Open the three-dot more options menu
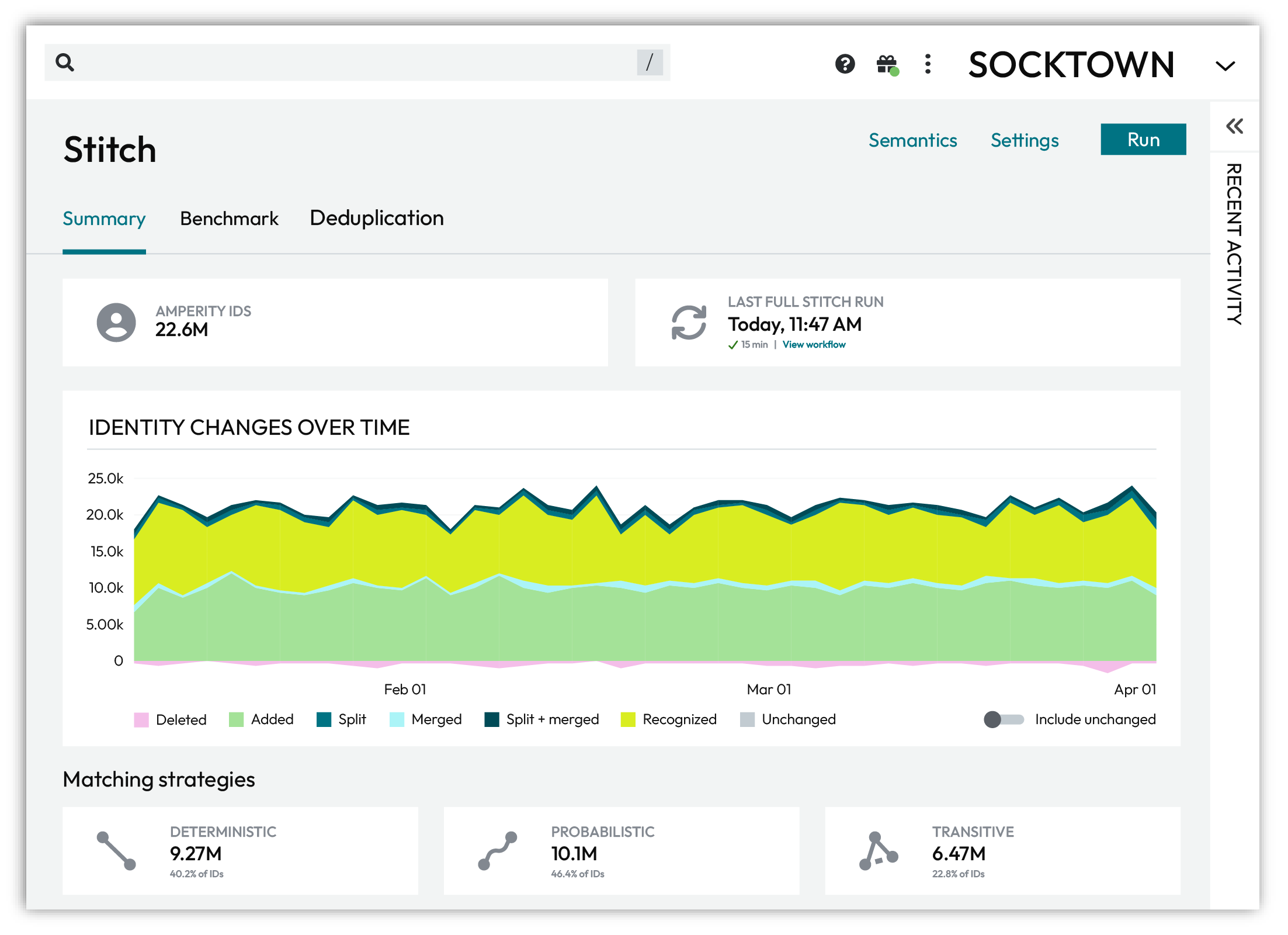The image size is (1288, 935). (x=928, y=64)
